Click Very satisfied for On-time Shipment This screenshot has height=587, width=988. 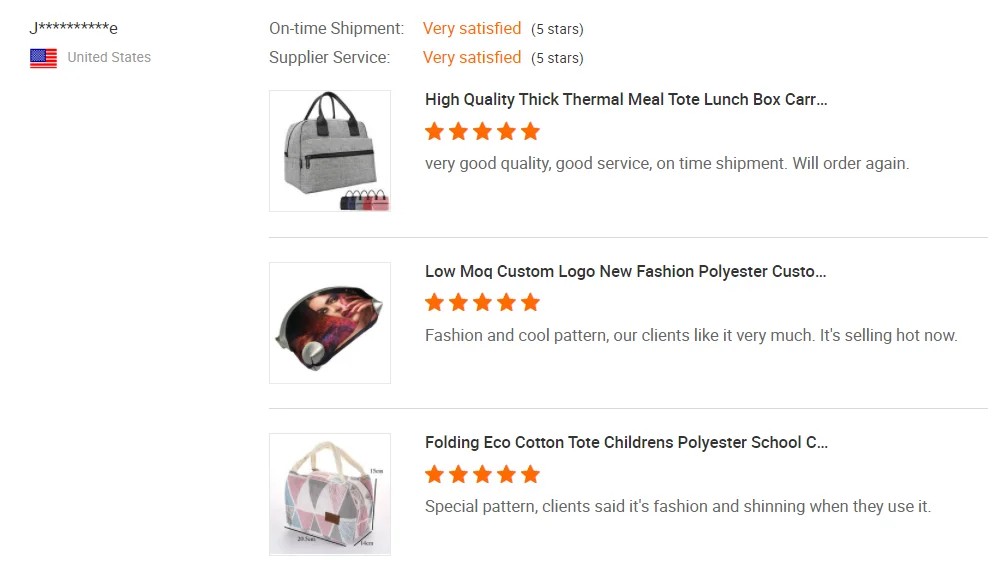472,28
